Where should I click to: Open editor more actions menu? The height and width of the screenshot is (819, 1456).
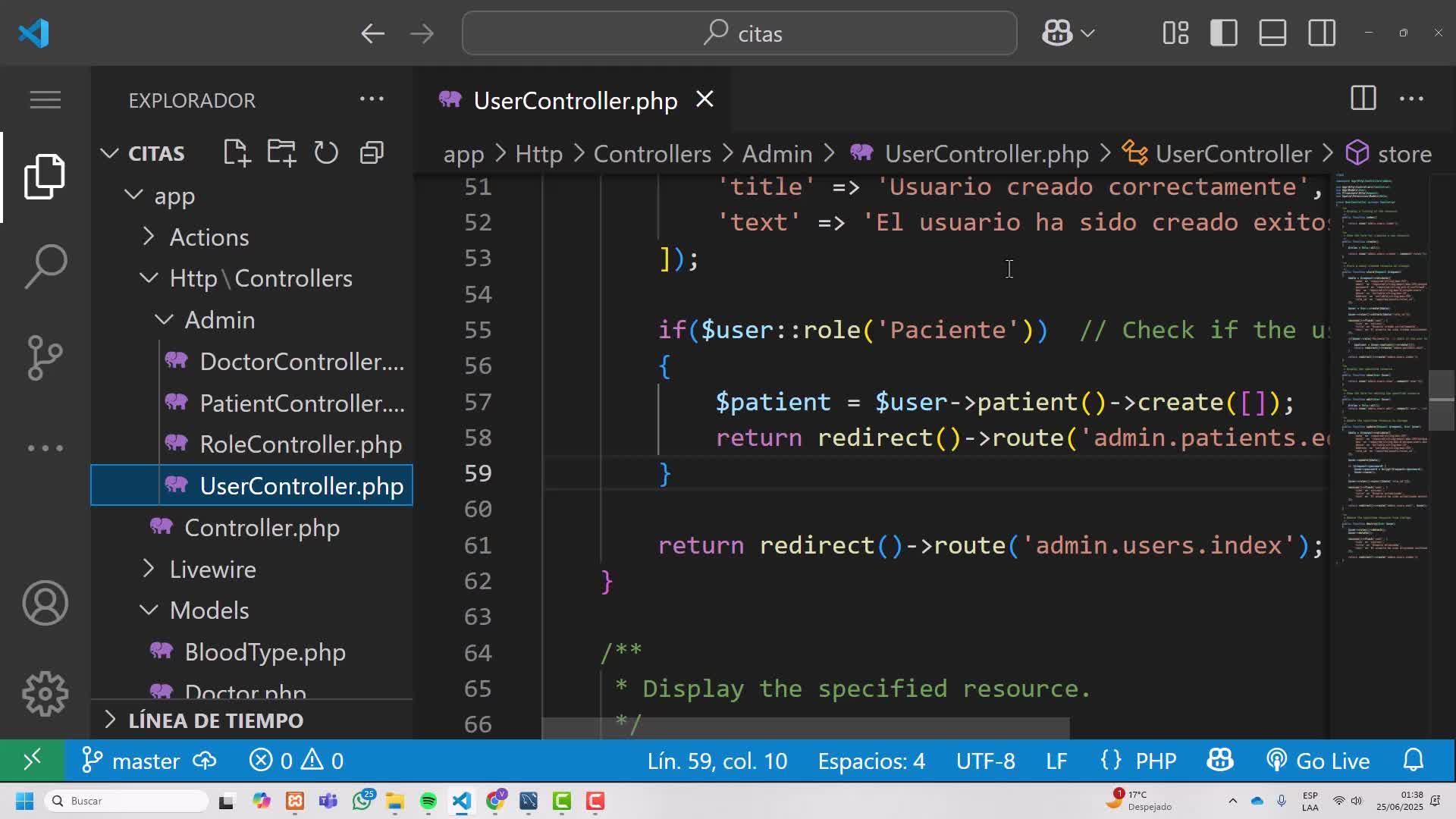1411,99
